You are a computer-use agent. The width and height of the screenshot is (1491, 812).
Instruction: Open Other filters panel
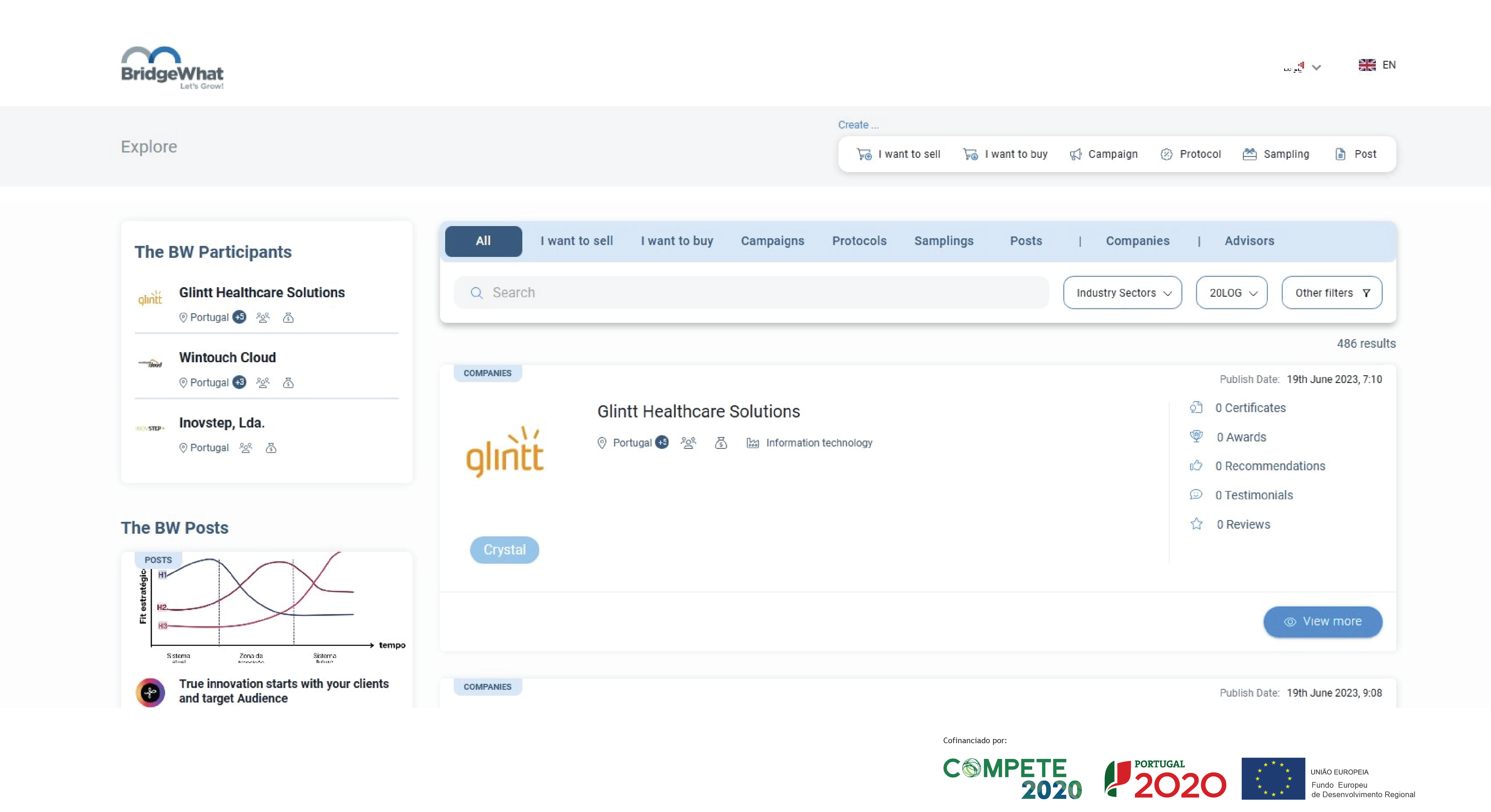click(x=1331, y=292)
